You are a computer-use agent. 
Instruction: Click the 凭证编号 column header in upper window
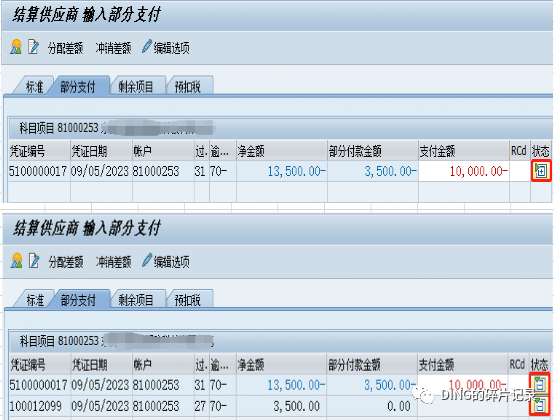(40, 152)
